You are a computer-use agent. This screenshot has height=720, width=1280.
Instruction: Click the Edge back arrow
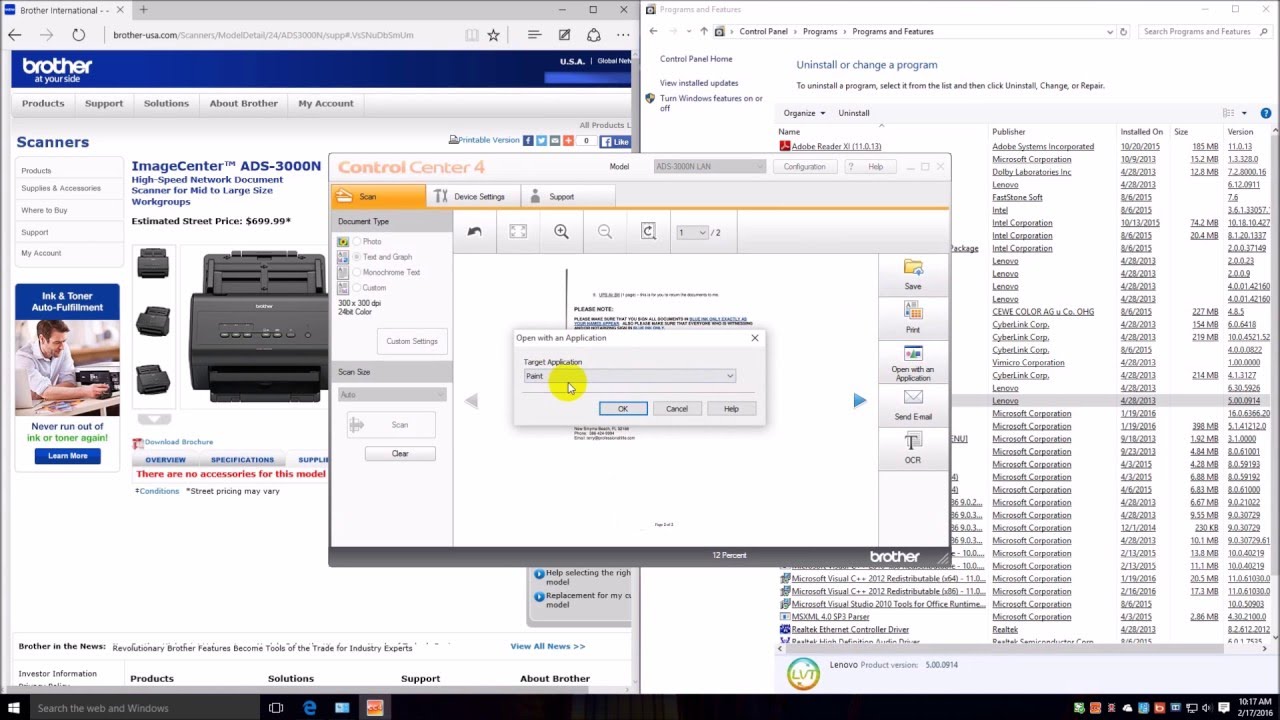click(15, 35)
